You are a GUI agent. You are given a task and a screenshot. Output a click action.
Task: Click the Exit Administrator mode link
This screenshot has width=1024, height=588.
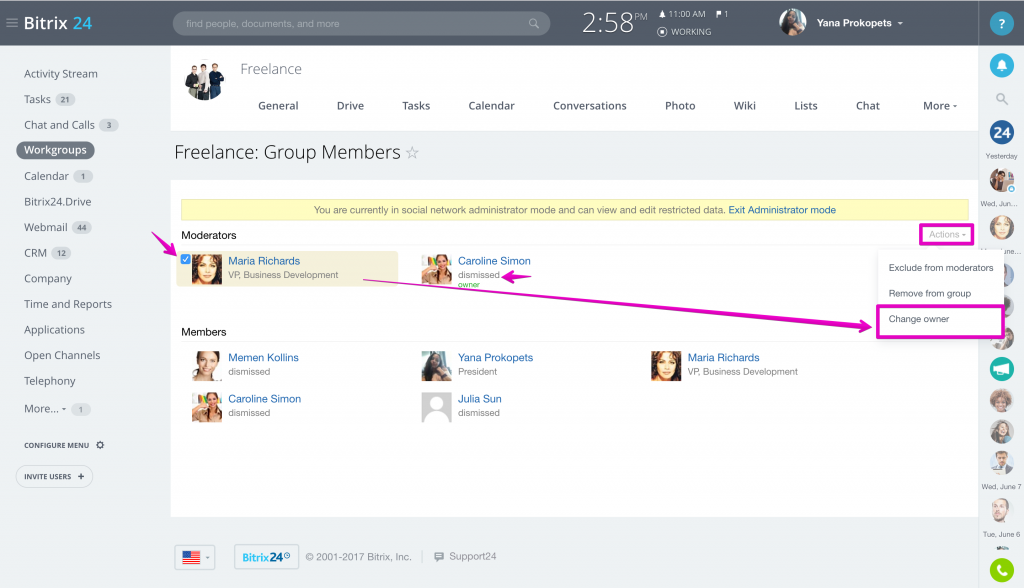click(782, 210)
